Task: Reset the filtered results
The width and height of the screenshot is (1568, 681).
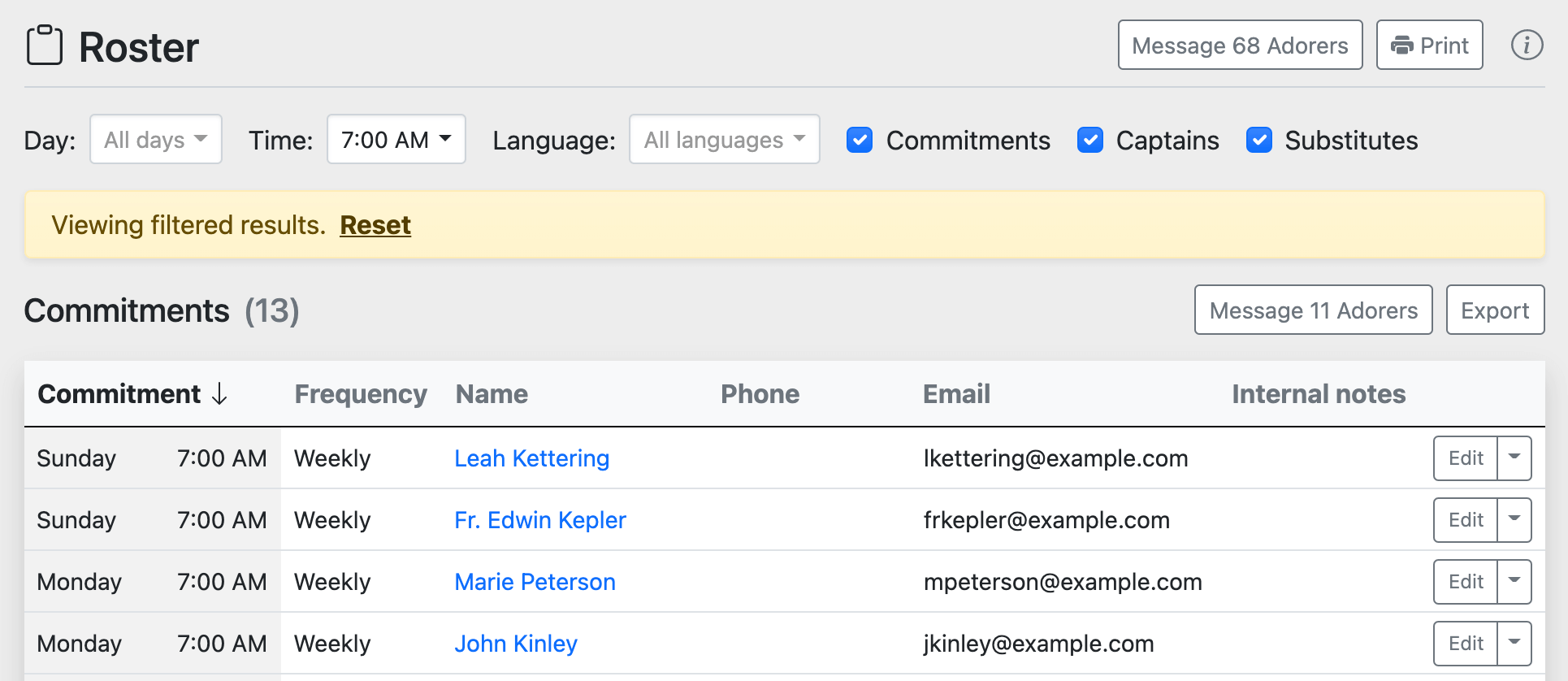Action: point(375,225)
